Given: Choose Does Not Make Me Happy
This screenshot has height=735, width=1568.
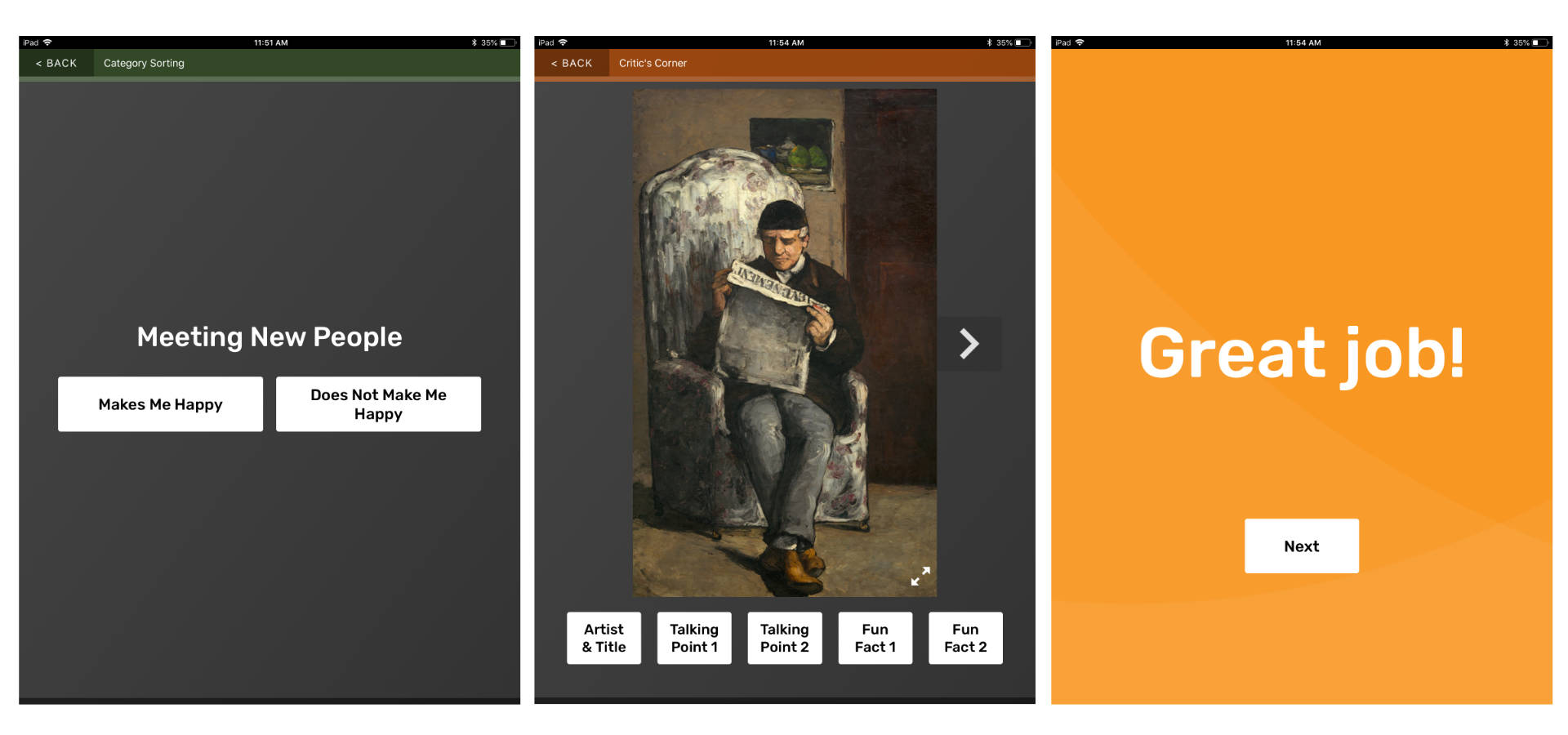Looking at the screenshot, I should 378,404.
